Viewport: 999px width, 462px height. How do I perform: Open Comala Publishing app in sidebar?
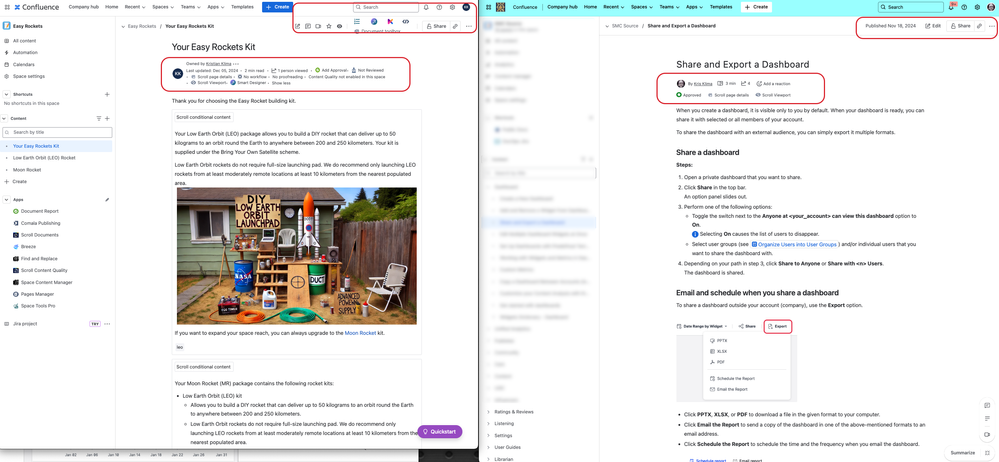pos(40,223)
